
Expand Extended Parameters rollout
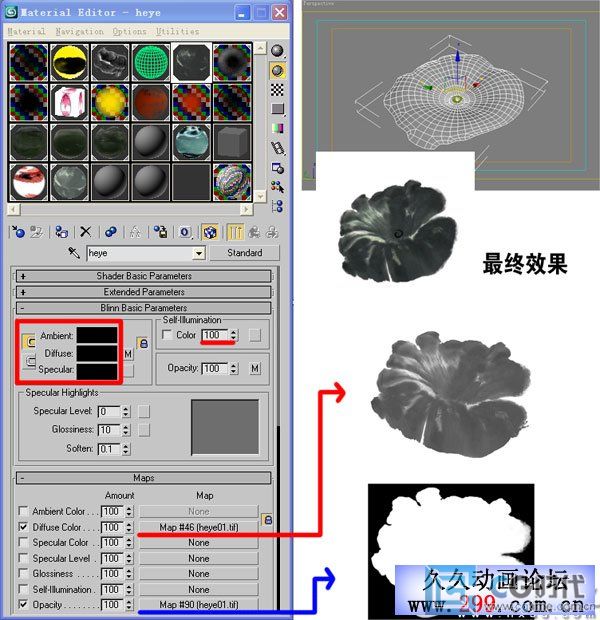[145, 292]
